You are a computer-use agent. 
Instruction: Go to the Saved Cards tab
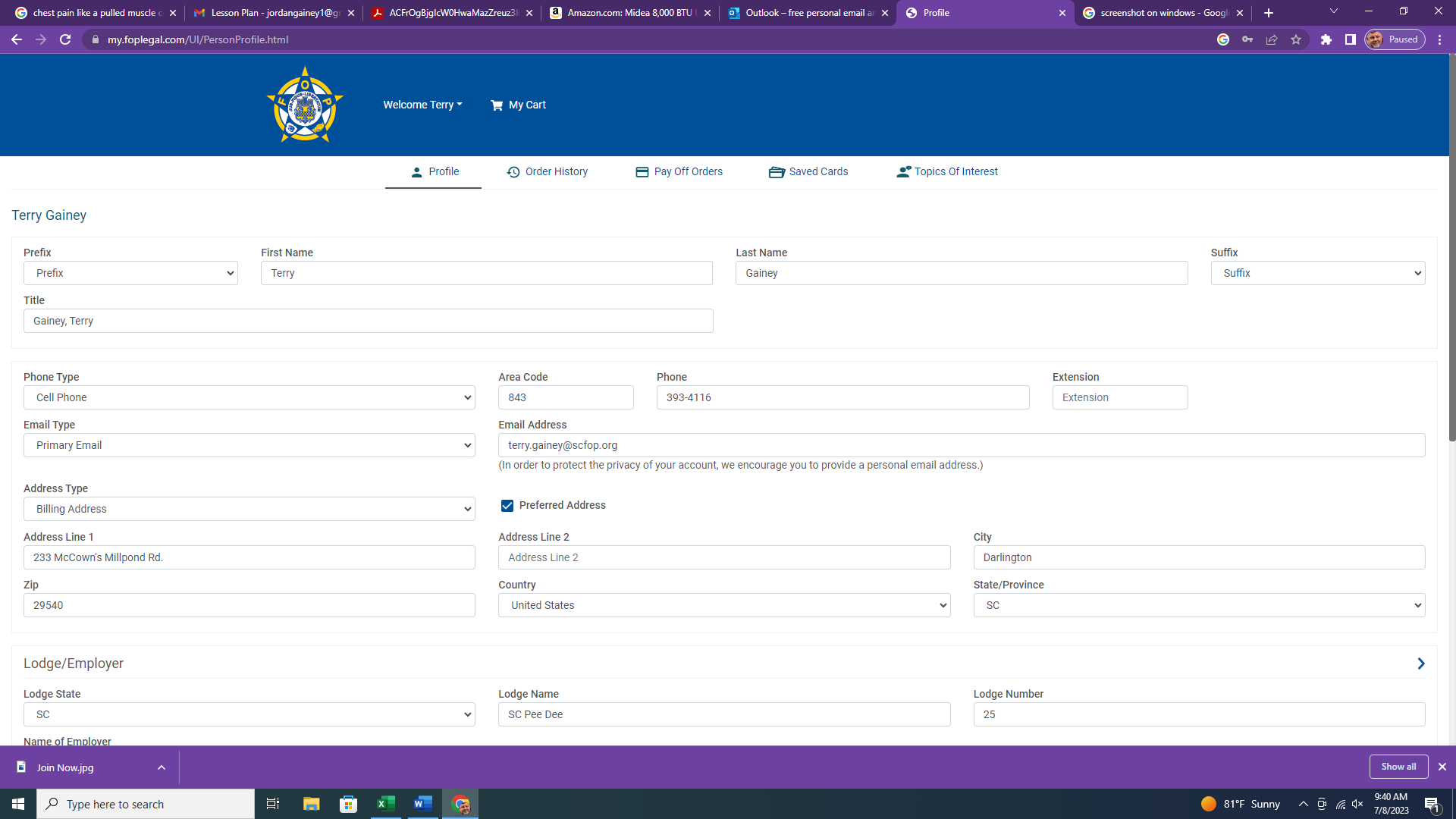coord(808,171)
